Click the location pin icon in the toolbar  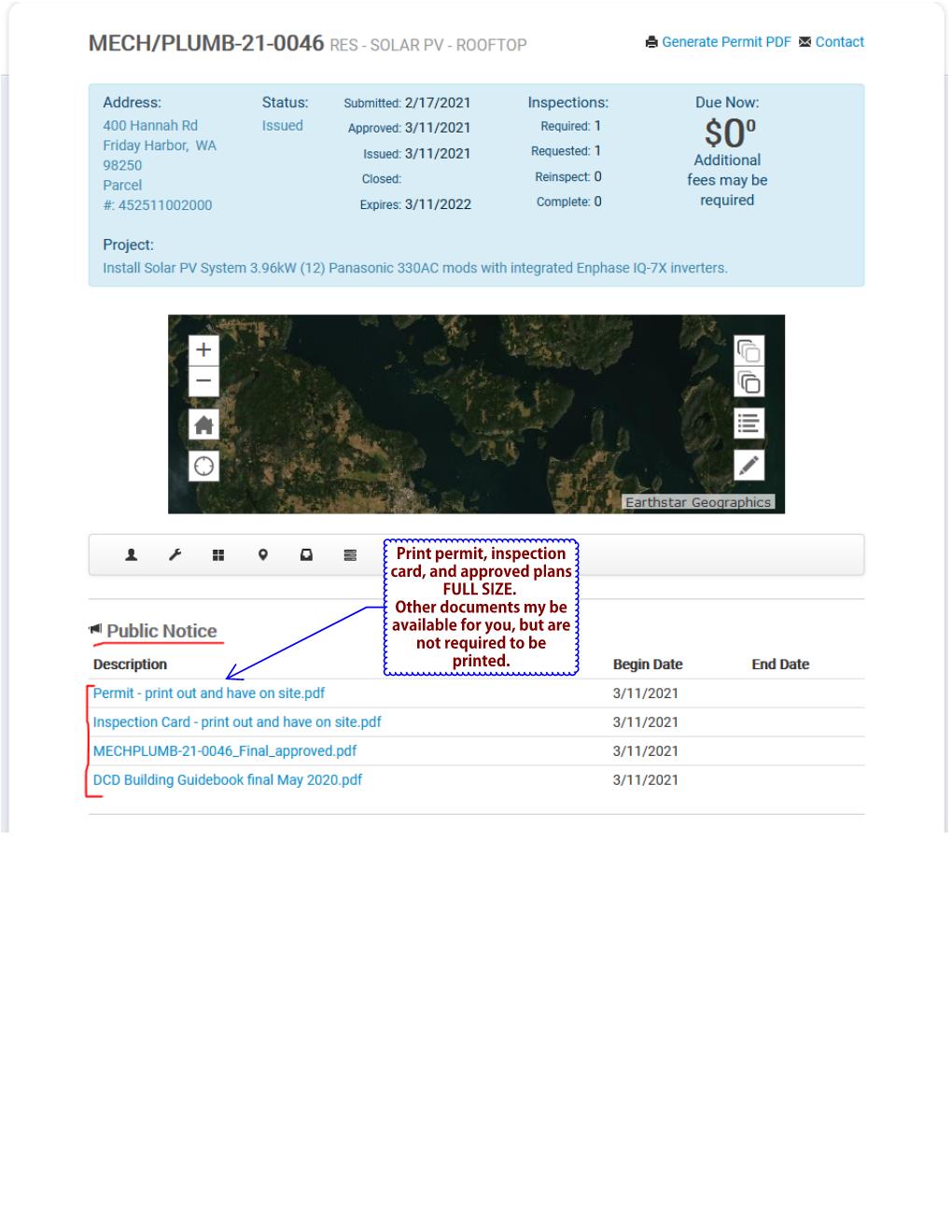(262, 553)
